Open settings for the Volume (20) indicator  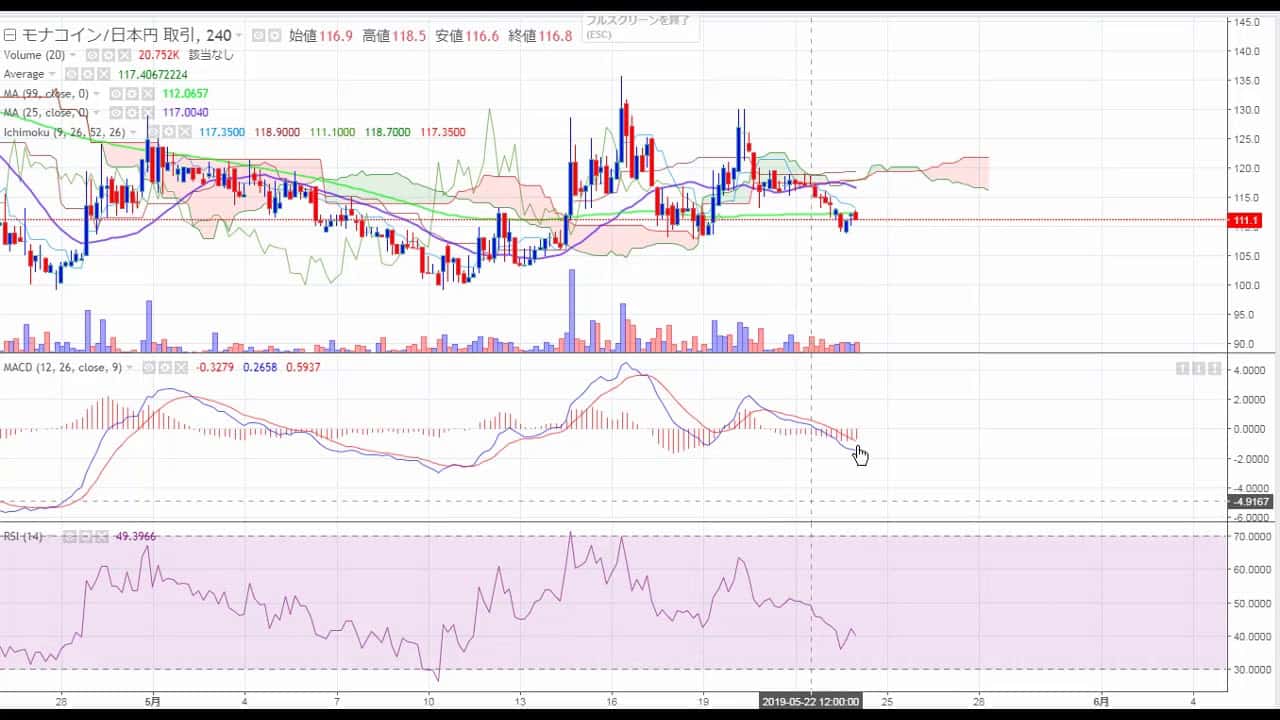[108, 55]
